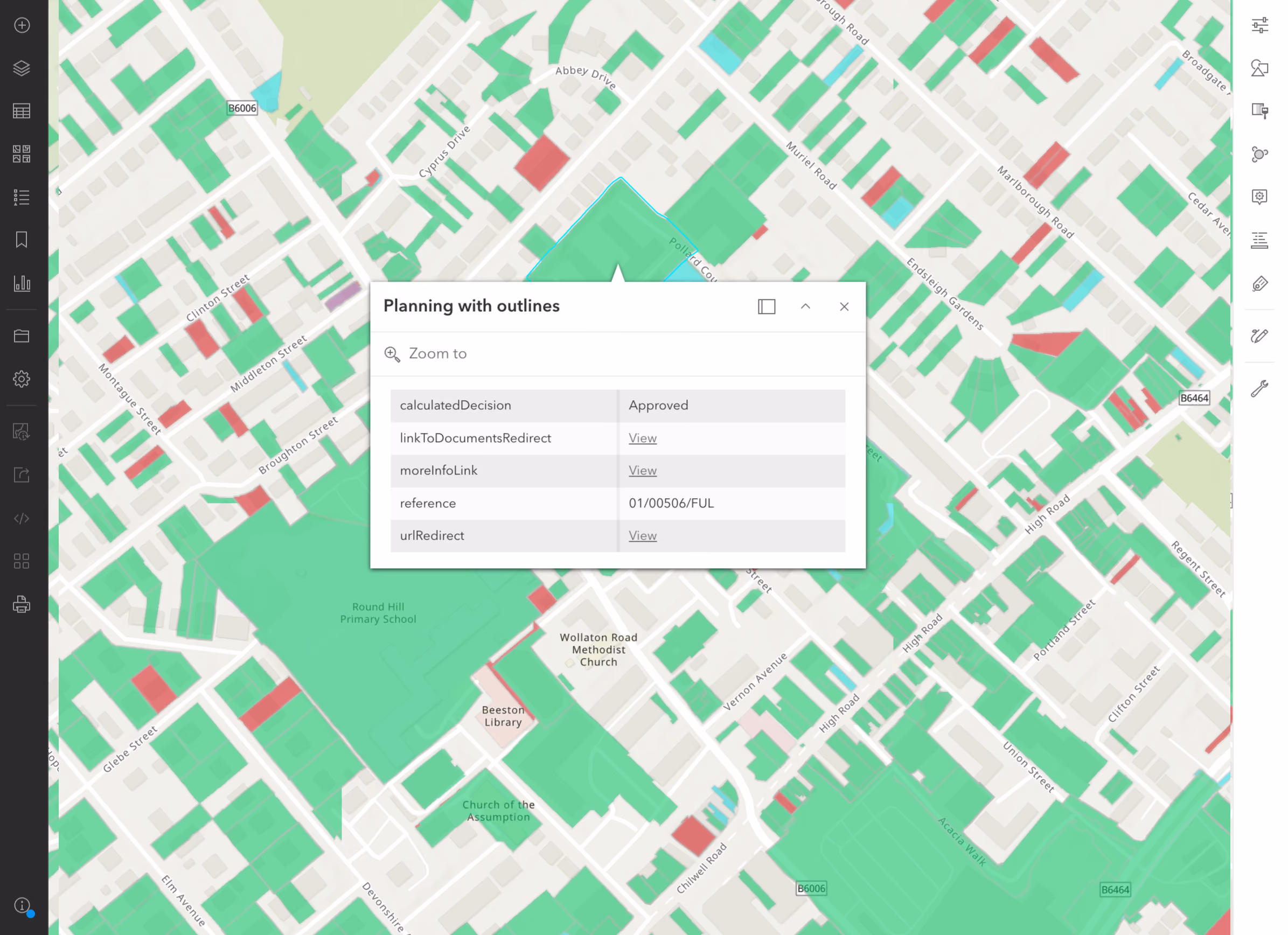Open the Fields list icon
Viewport: 1288px width, 935px height.
click(1259, 240)
